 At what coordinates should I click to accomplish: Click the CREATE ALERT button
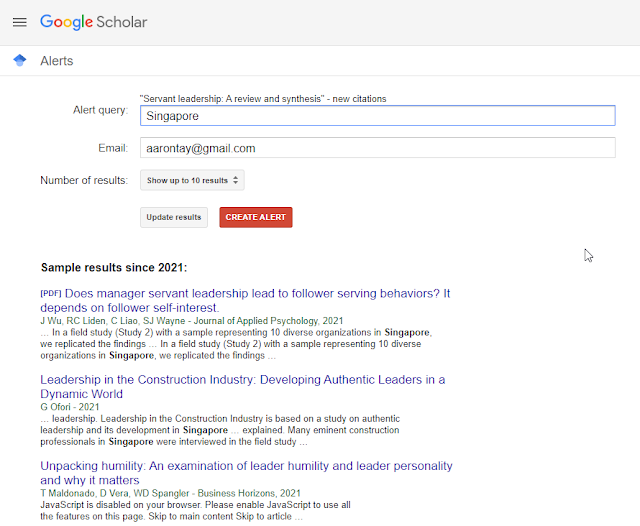pyautogui.click(x=256, y=217)
